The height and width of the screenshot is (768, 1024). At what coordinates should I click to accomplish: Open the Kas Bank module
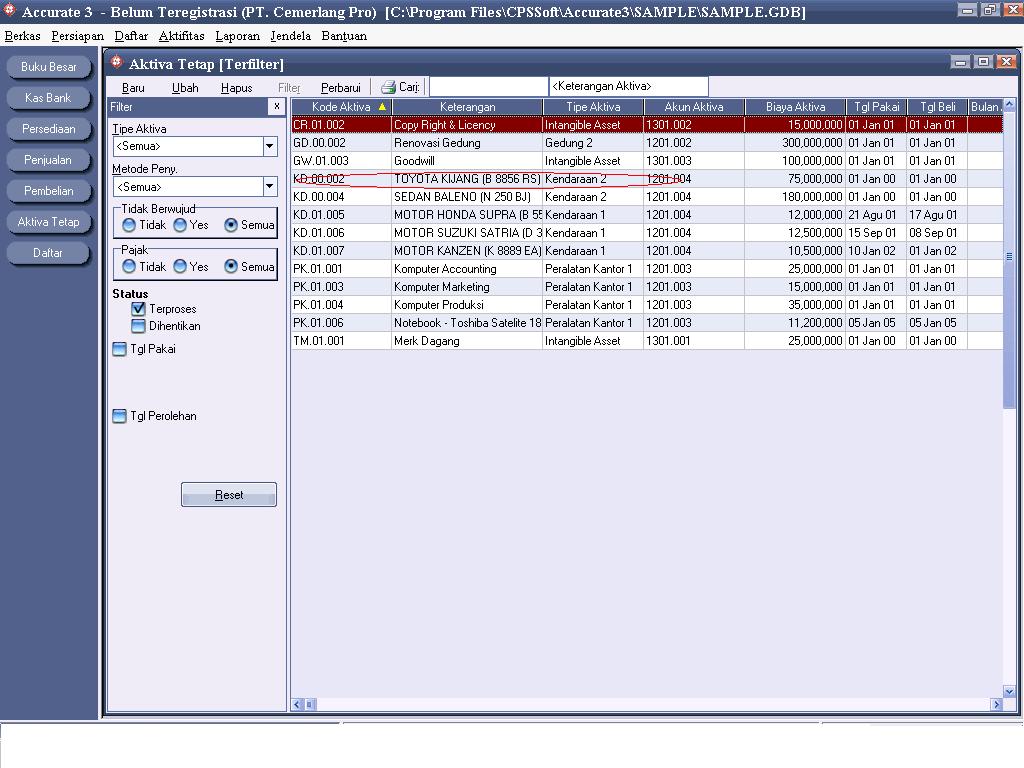tap(49, 98)
